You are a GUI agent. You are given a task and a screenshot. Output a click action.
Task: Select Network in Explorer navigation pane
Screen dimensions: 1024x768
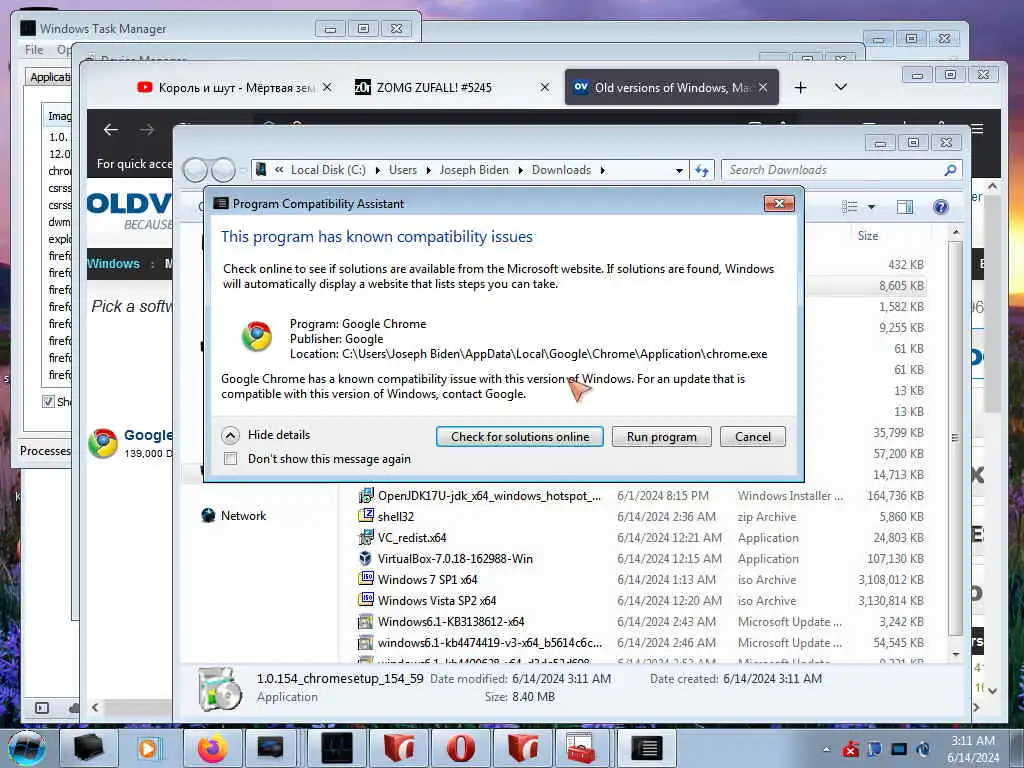click(x=243, y=515)
